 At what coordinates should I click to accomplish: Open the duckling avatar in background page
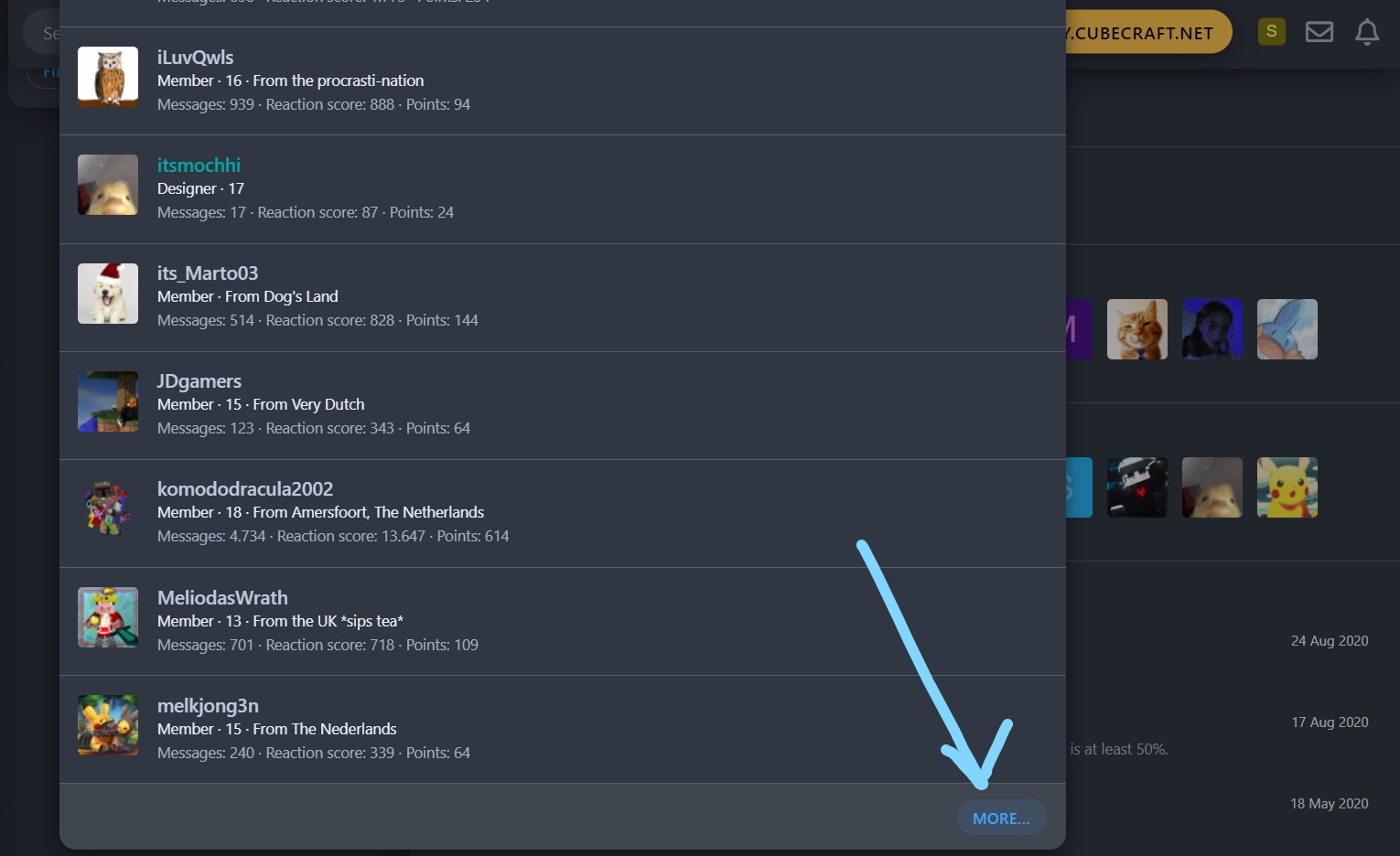tap(1212, 487)
